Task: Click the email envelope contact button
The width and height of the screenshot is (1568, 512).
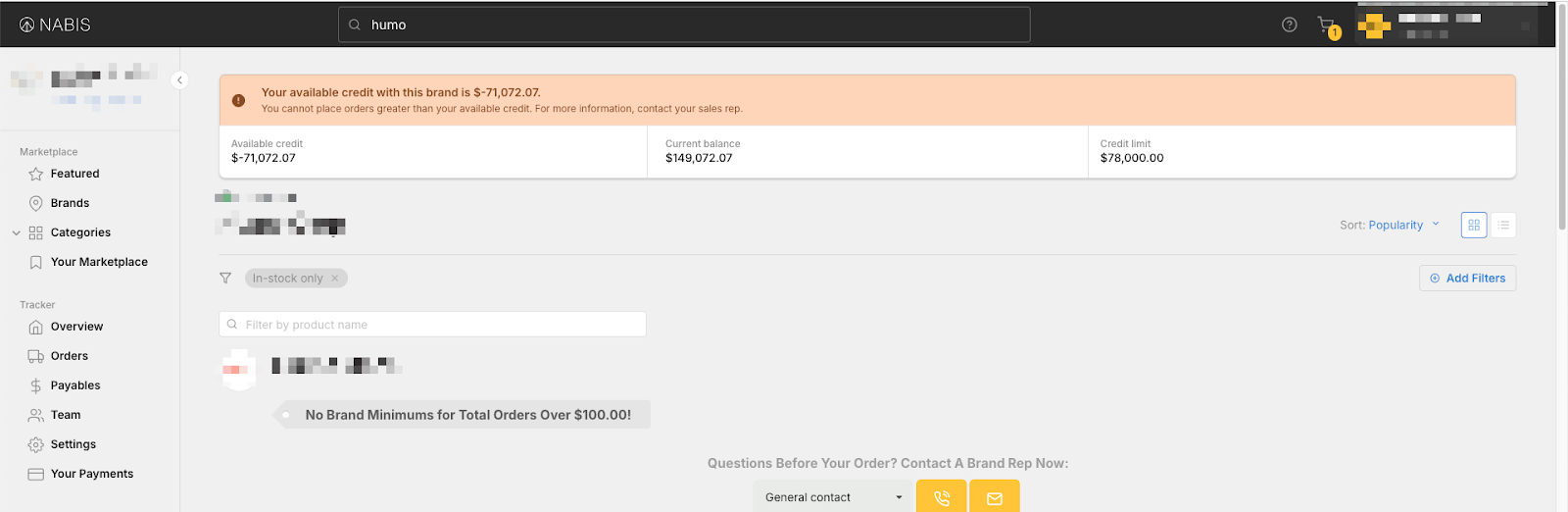Action: click(994, 497)
